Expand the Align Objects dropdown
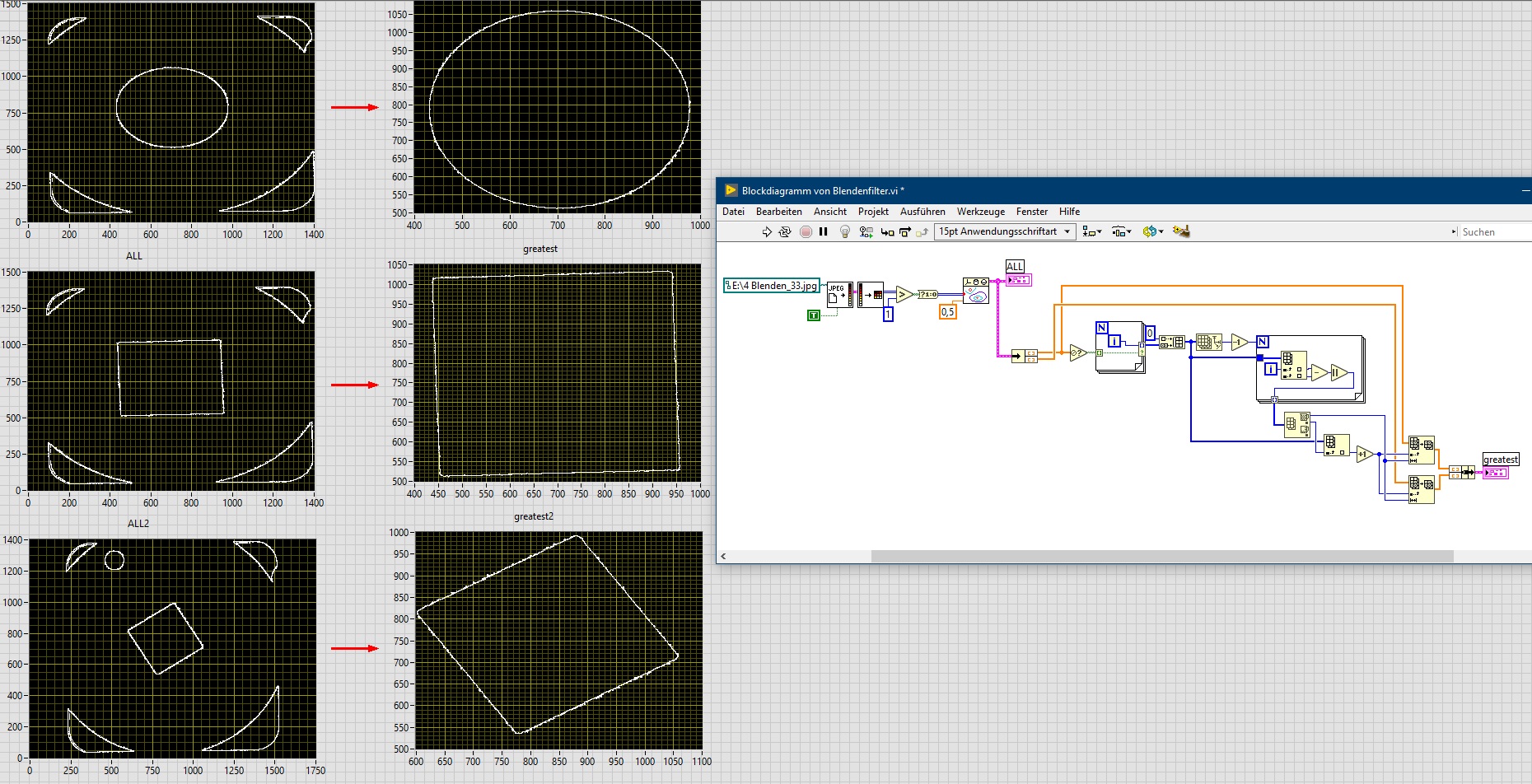This screenshot has height=784, width=1532. pyautogui.click(x=1092, y=232)
